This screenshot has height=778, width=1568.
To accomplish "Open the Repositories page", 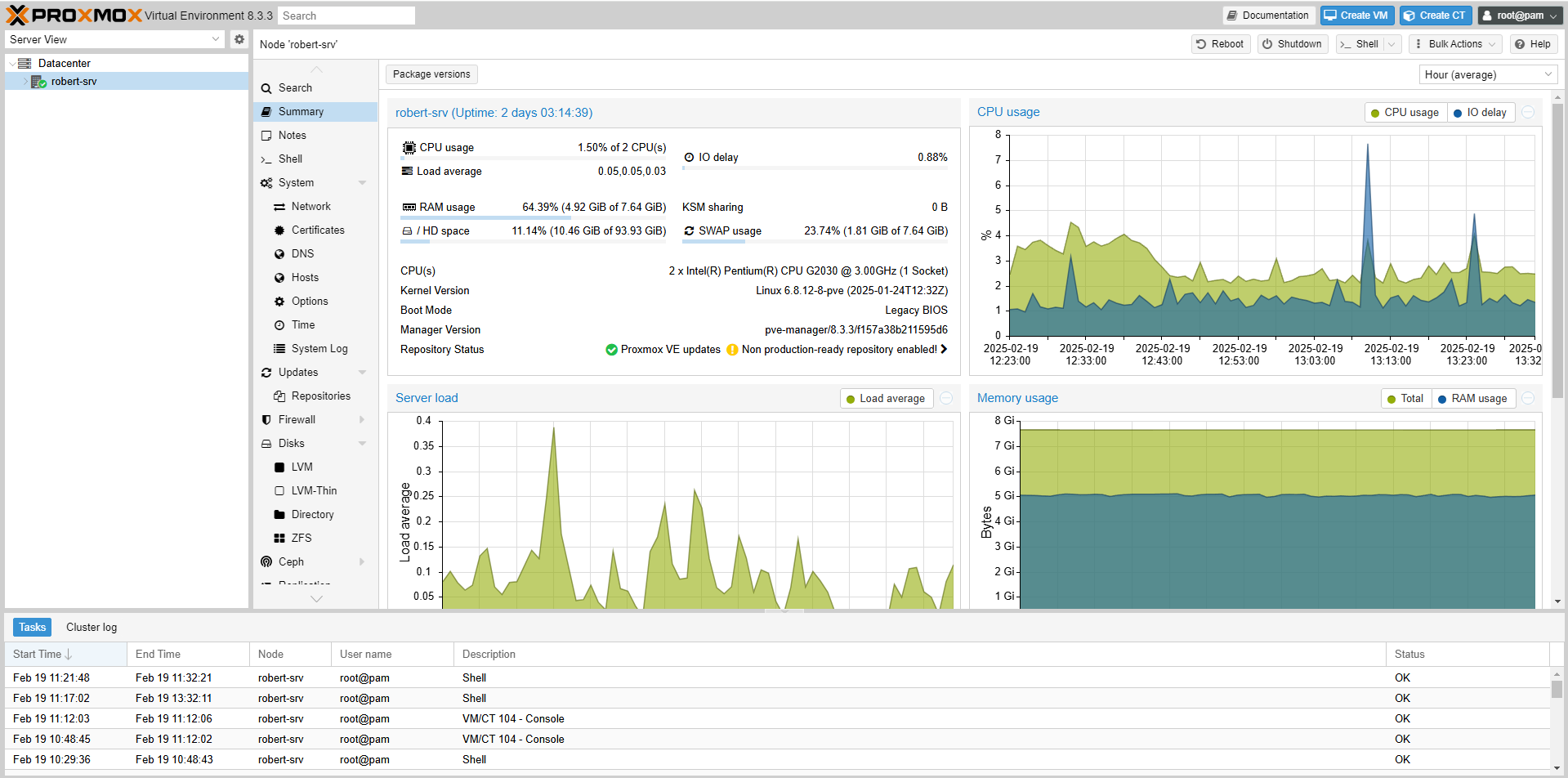I will point(320,396).
